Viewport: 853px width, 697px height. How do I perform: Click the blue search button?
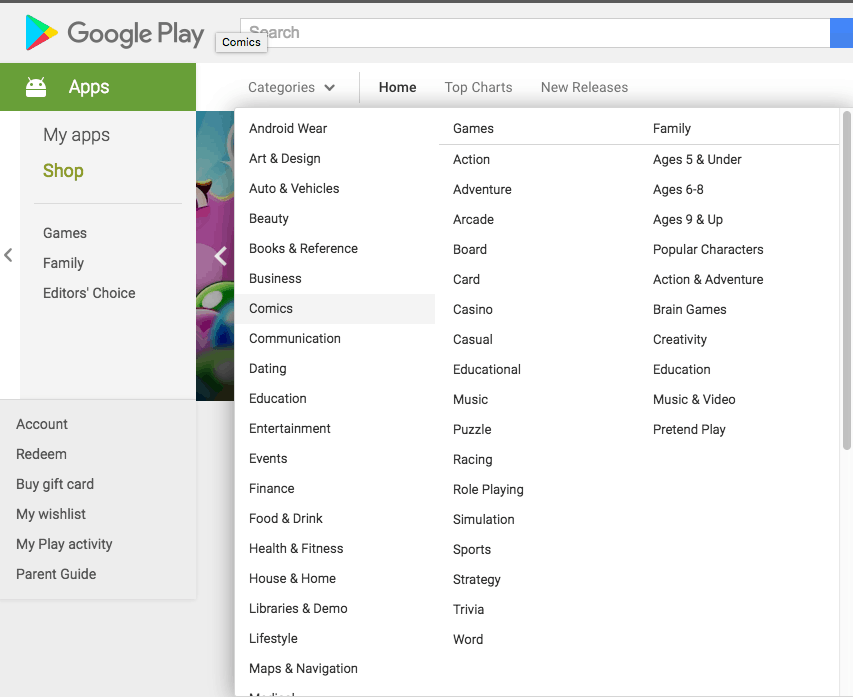click(841, 33)
